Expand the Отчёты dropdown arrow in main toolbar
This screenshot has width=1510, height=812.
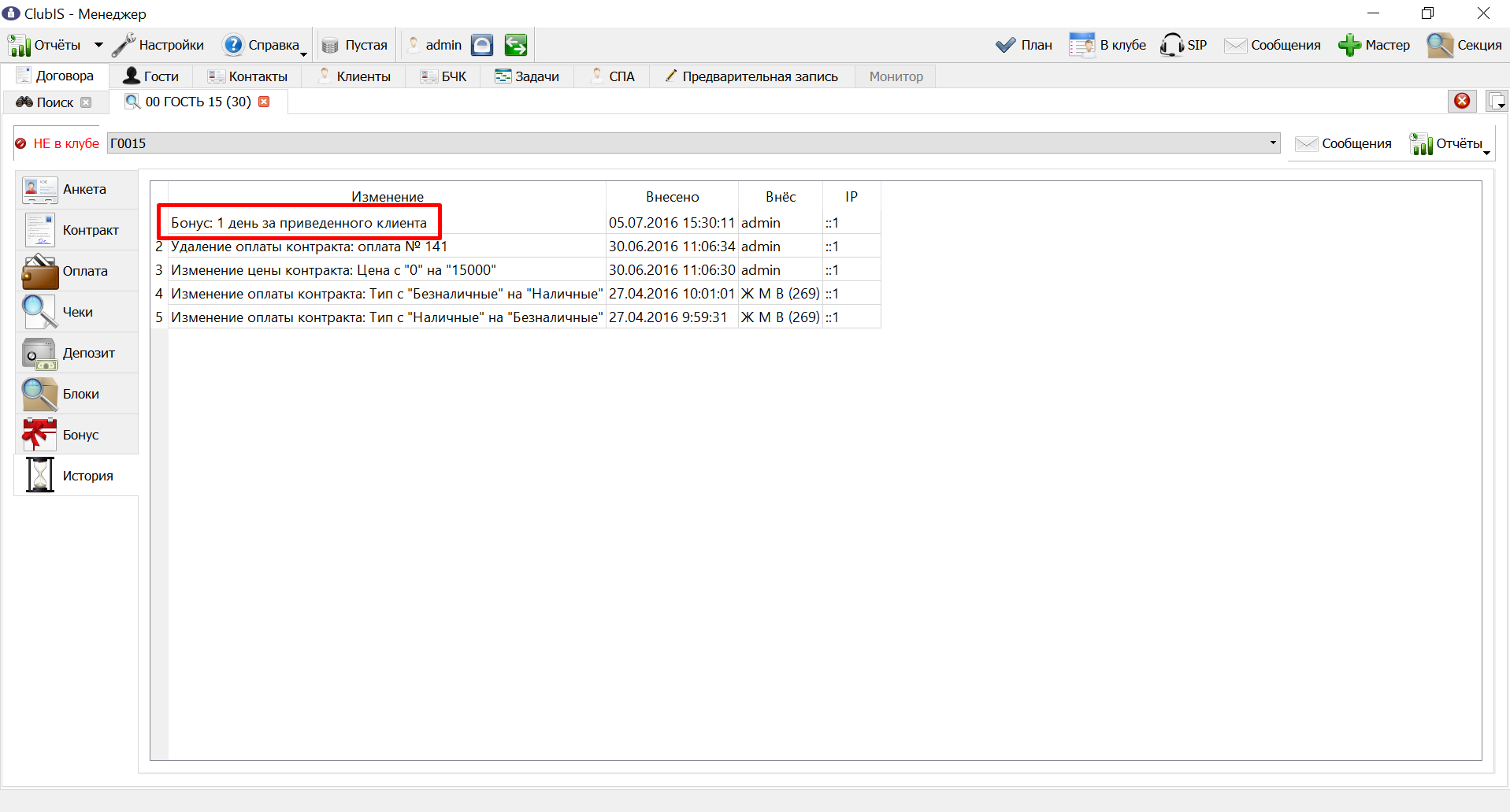[98, 45]
